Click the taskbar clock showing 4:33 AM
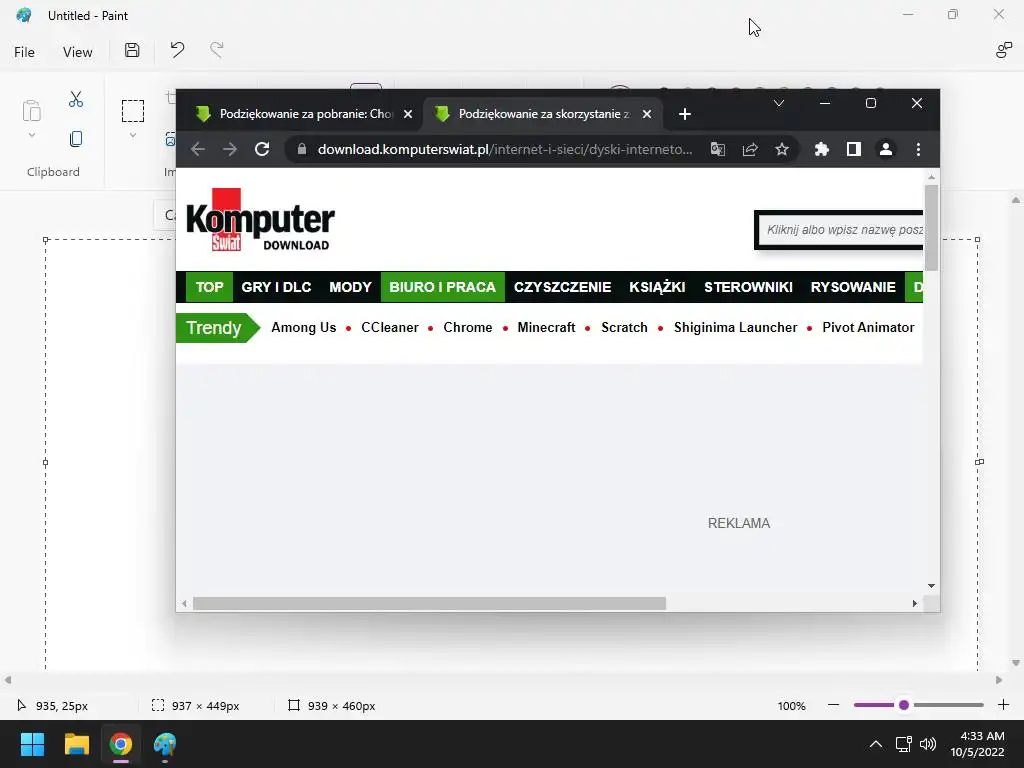1024x768 pixels. pos(977,744)
